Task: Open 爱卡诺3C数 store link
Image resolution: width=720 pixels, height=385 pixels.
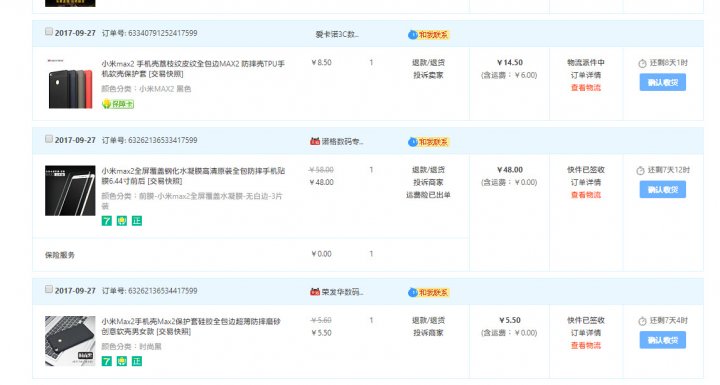Action: [x=337, y=34]
